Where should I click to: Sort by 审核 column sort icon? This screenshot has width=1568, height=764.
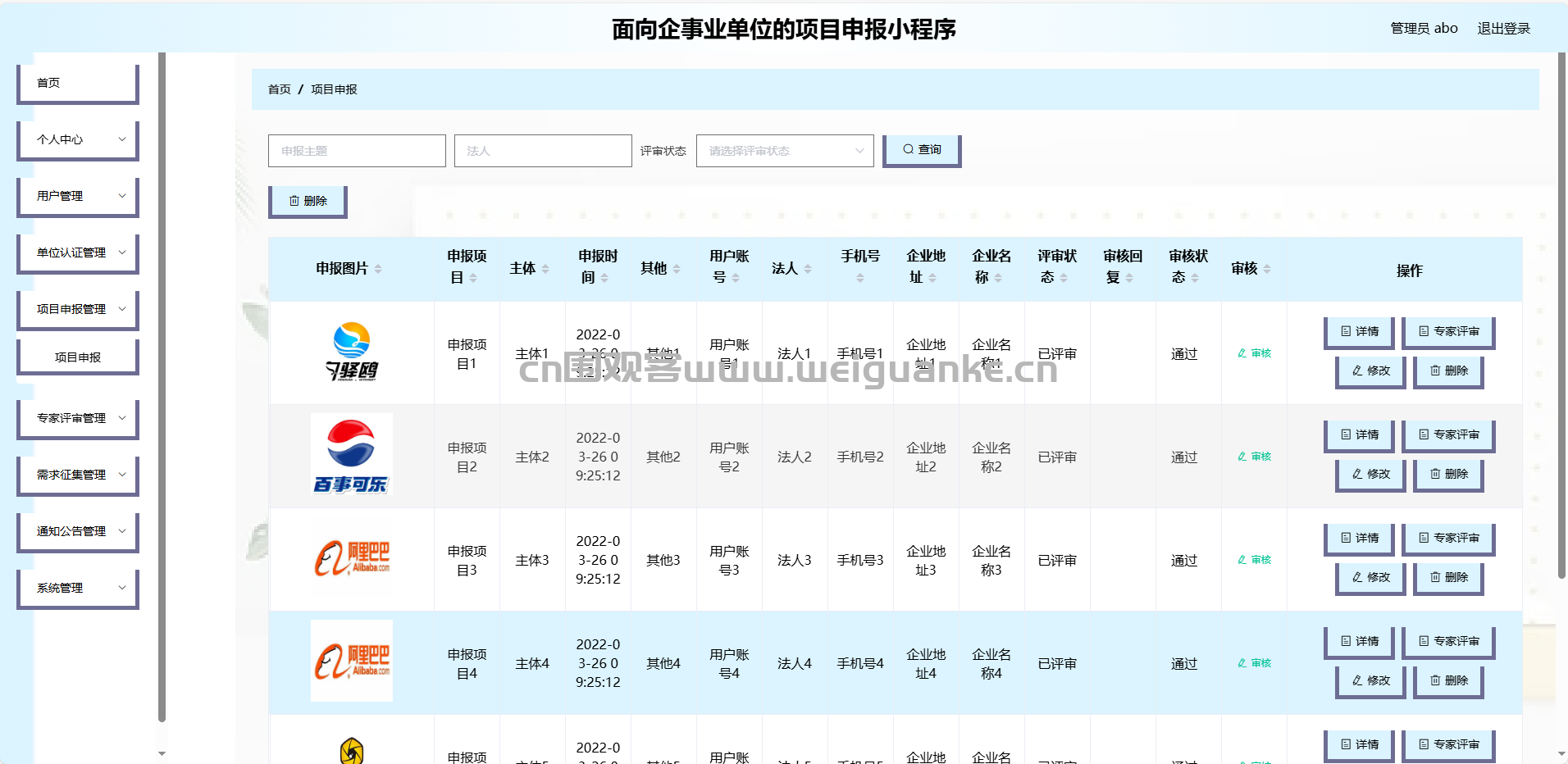1267,269
